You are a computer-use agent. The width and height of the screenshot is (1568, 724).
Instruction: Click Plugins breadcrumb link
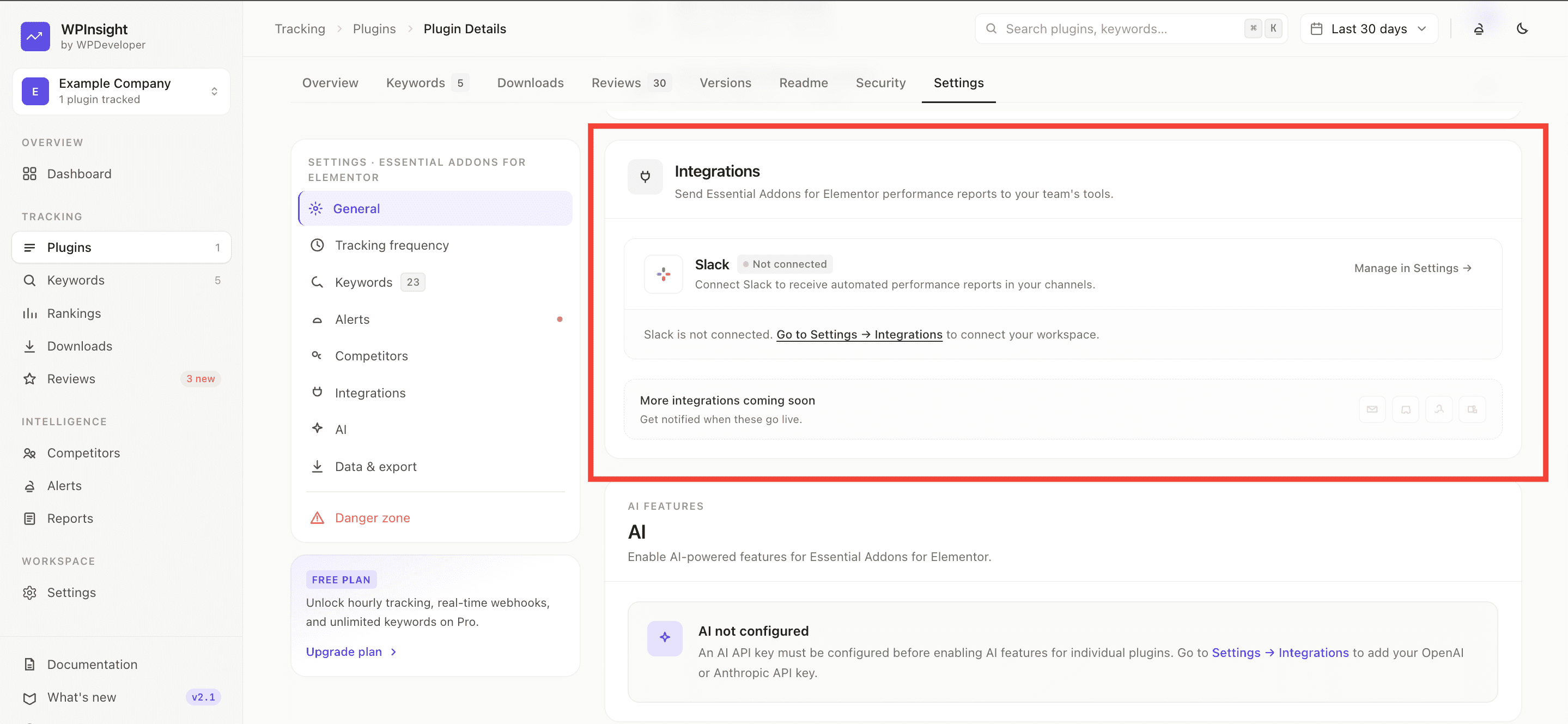(374, 28)
